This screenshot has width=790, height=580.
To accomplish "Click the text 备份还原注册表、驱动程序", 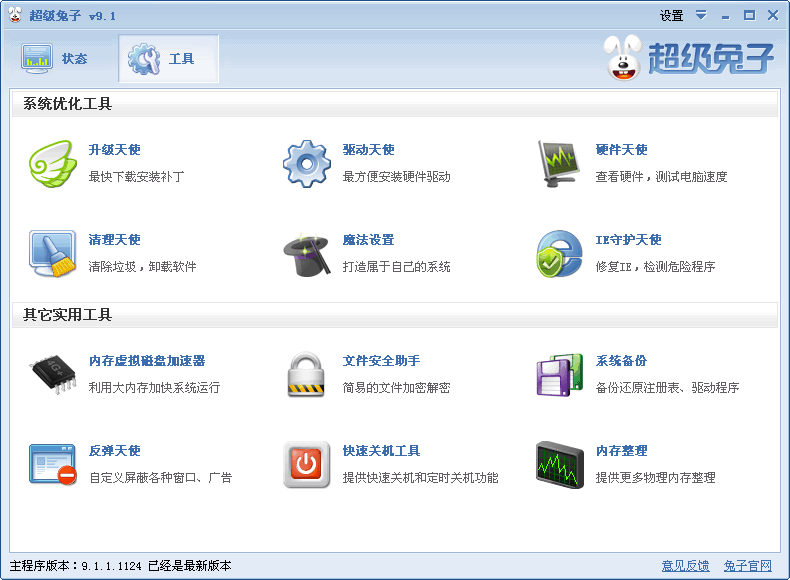I will pyautogui.click(x=668, y=388).
